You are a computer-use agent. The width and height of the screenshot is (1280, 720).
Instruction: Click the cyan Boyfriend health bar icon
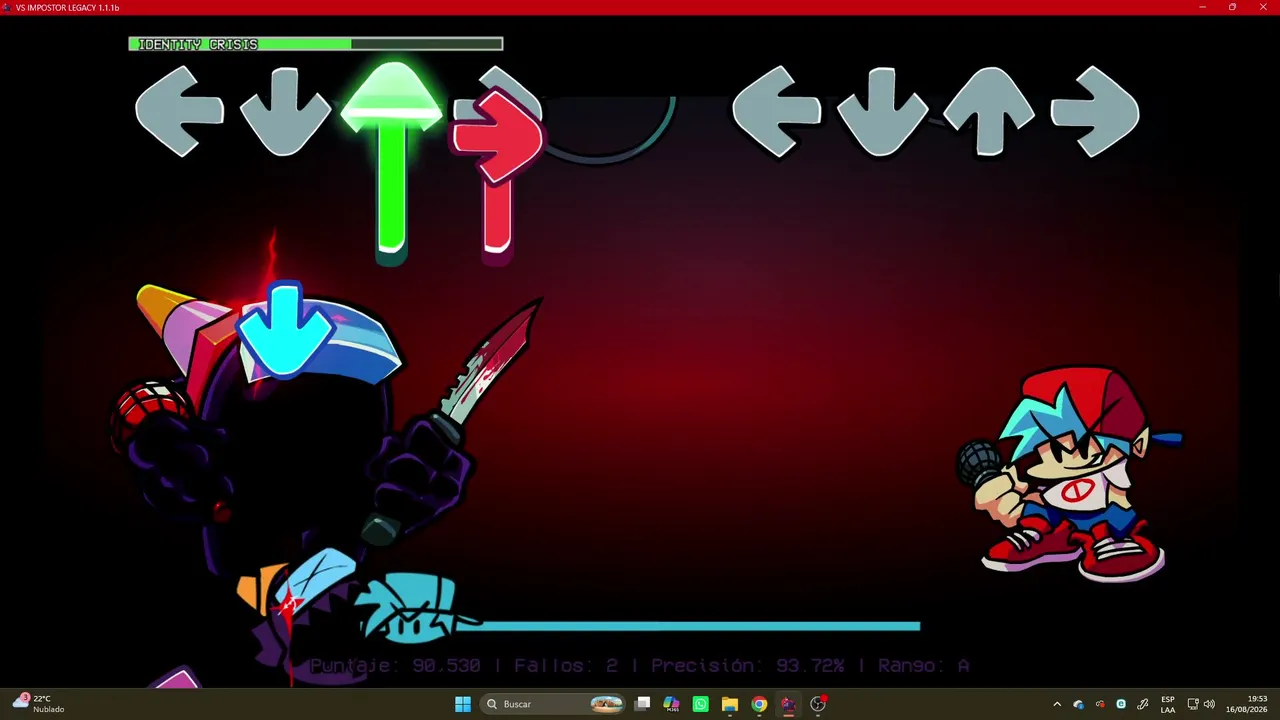pyautogui.click(x=410, y=609)
